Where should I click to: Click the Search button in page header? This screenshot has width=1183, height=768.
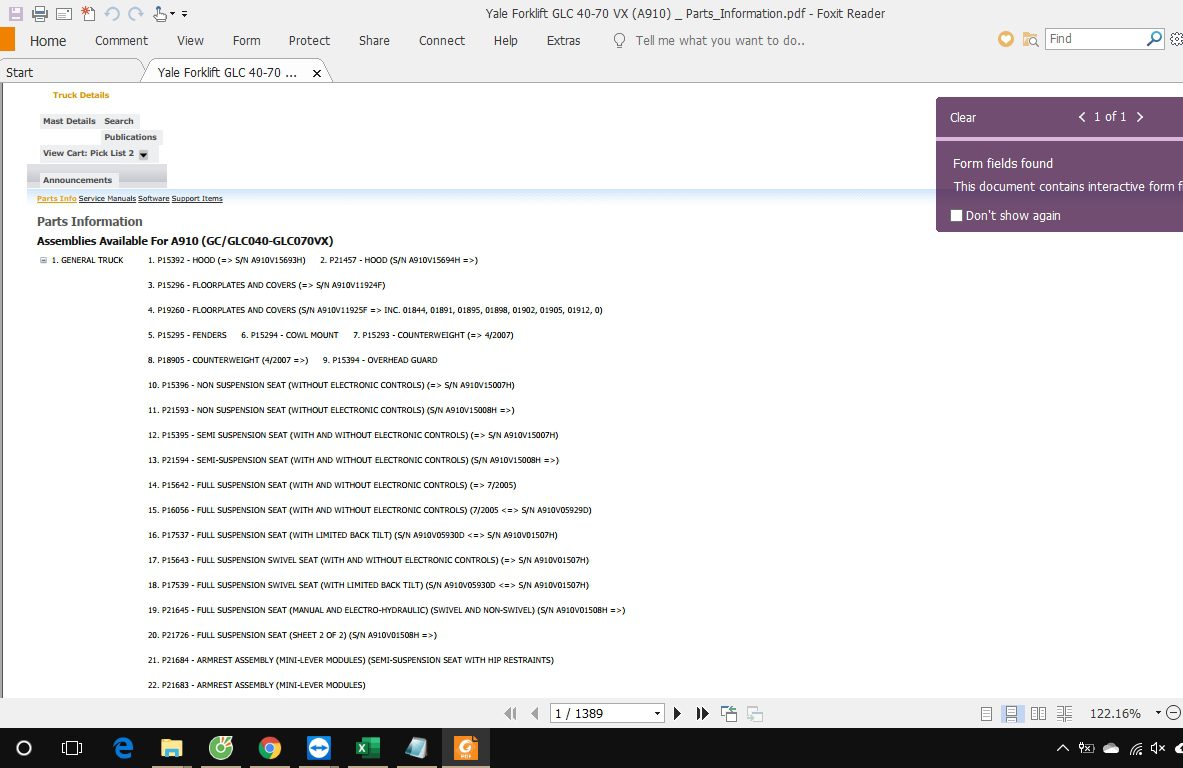(x=118, y=121)
